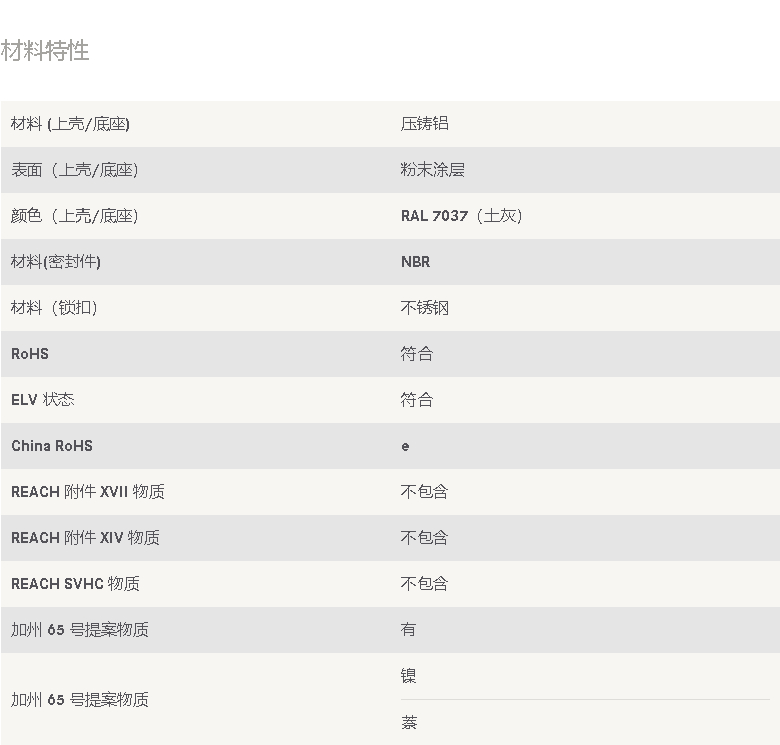Click 不包含 in REACH SVHC row

tap(424, 584)
